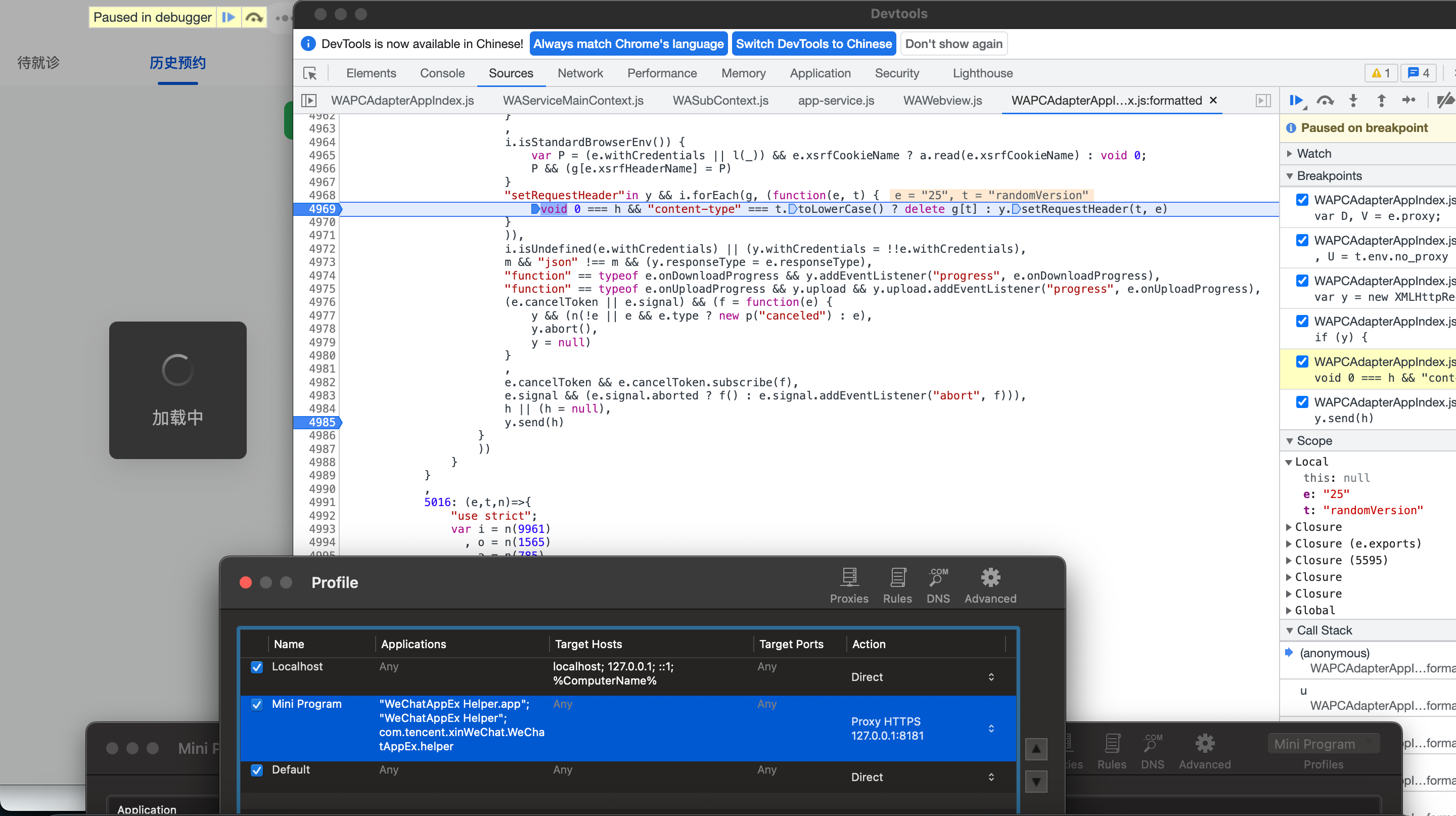Open Advanced settings in the Profile window
This screenshot has width=1456, height=816.
[990, 586]
